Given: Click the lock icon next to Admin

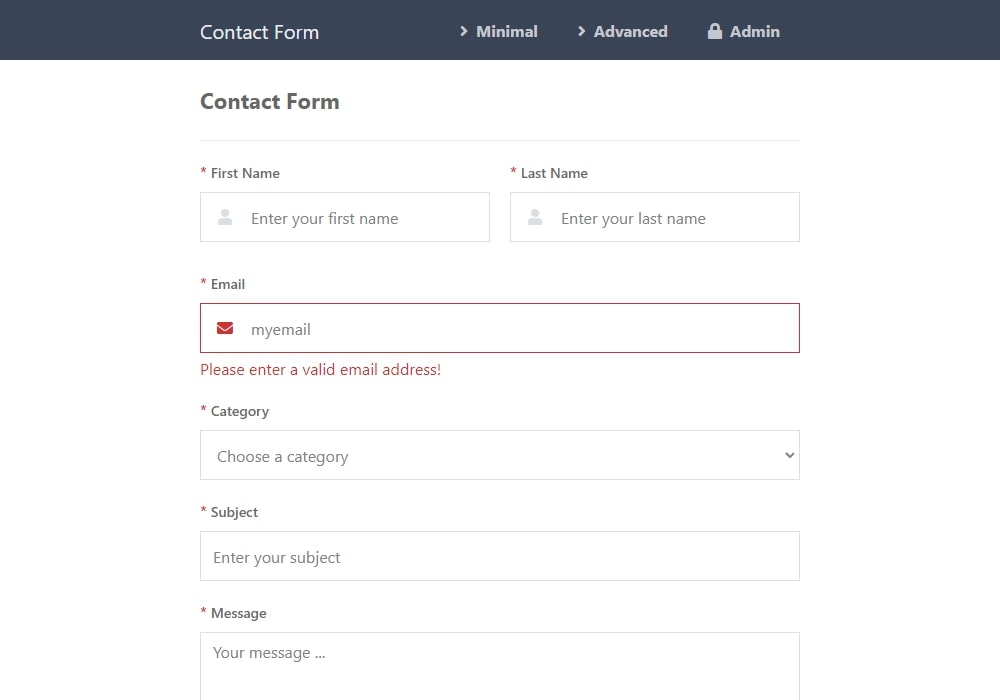Looking at the screenshot, I should pyautogui.click(x=715, y=31).
